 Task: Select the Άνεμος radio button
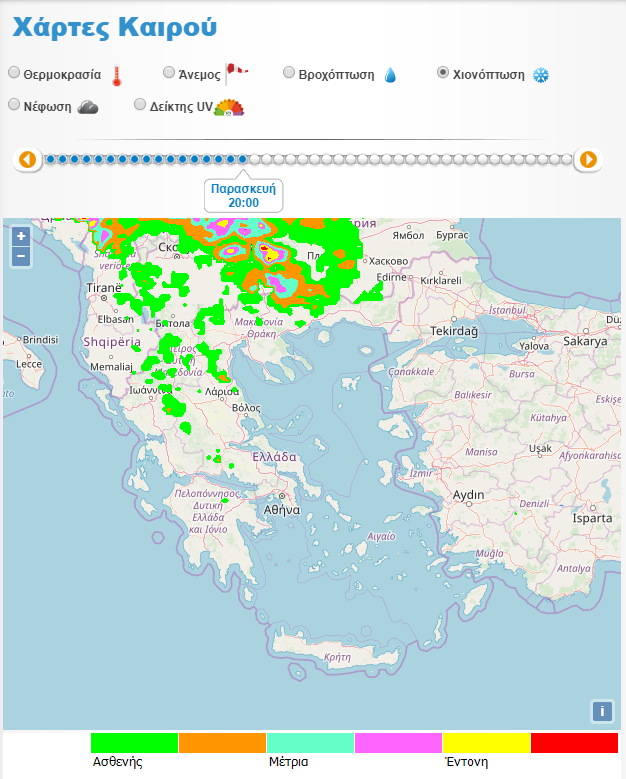pos(169,73)
